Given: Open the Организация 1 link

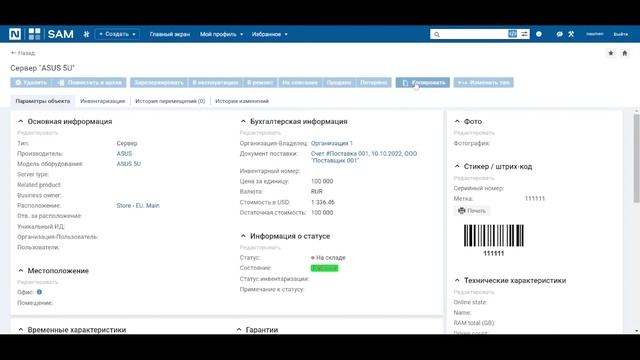Looking at the screenshot, I should (332, 143).
